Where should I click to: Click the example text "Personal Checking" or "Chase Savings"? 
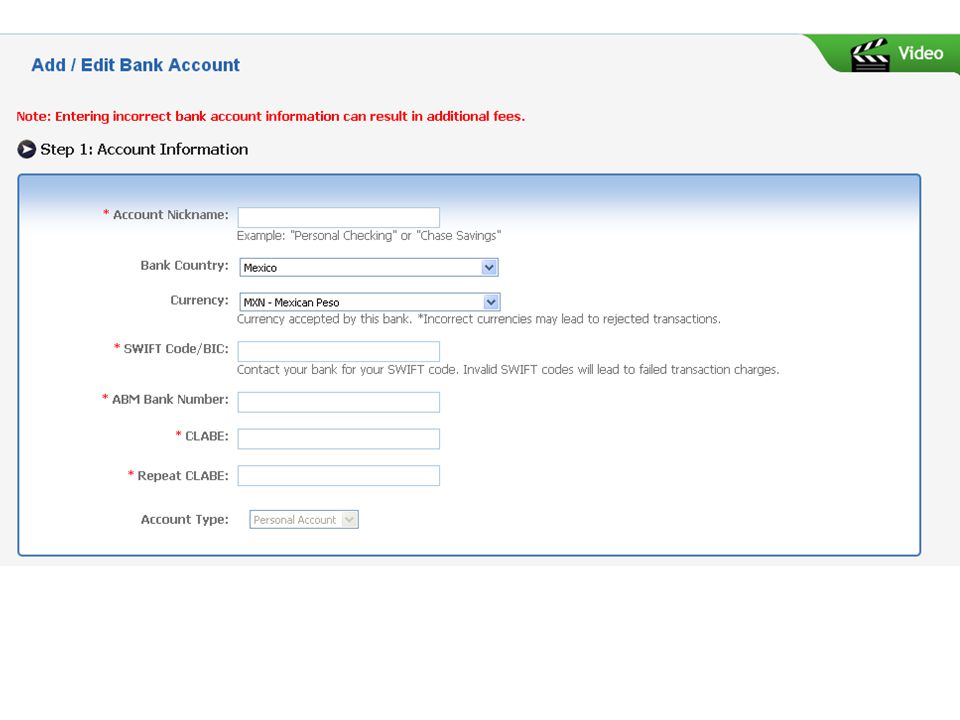click(369, 236)
